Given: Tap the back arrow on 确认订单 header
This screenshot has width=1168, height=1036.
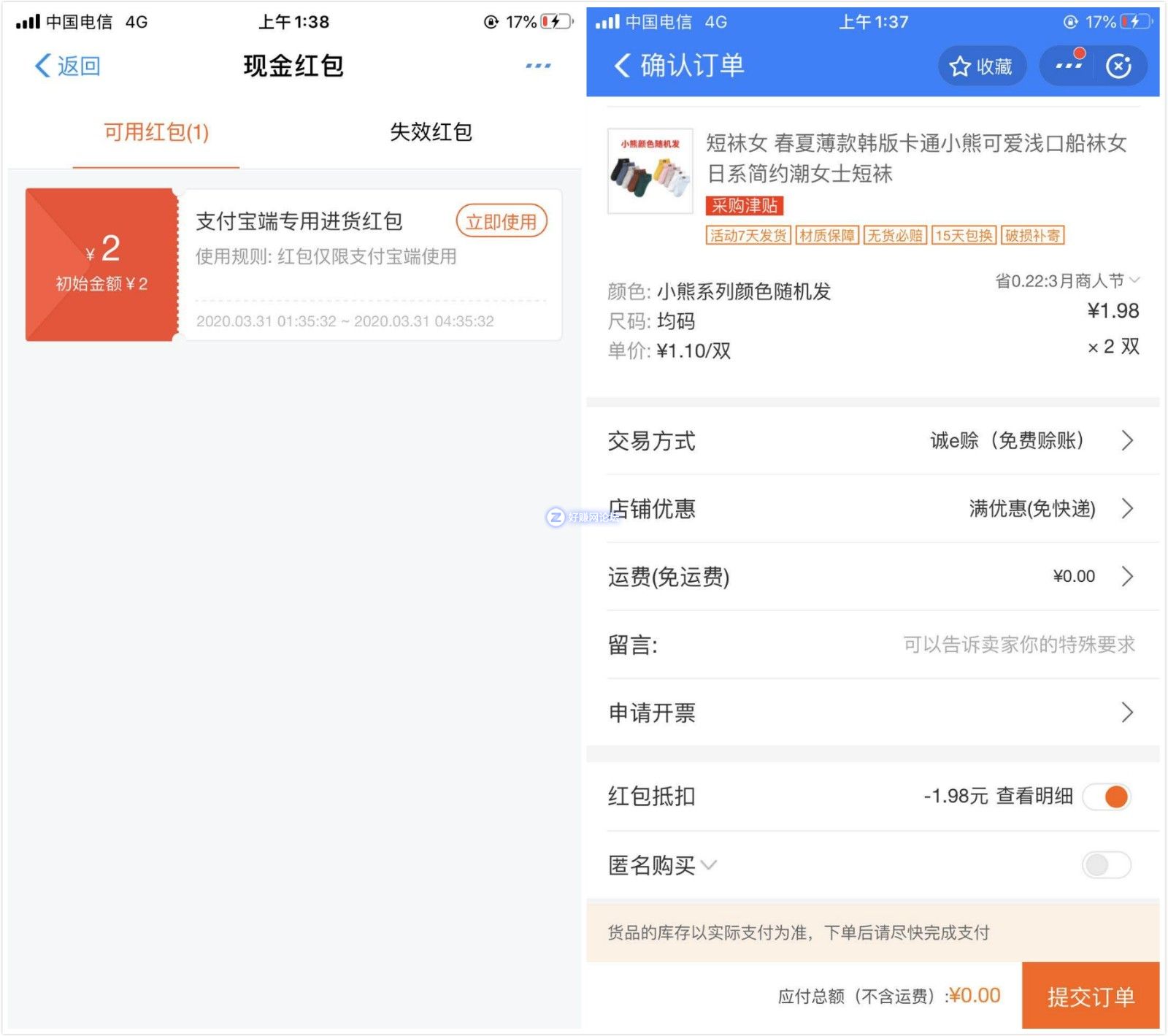Looking at the screenshot, I should (621, 66).
